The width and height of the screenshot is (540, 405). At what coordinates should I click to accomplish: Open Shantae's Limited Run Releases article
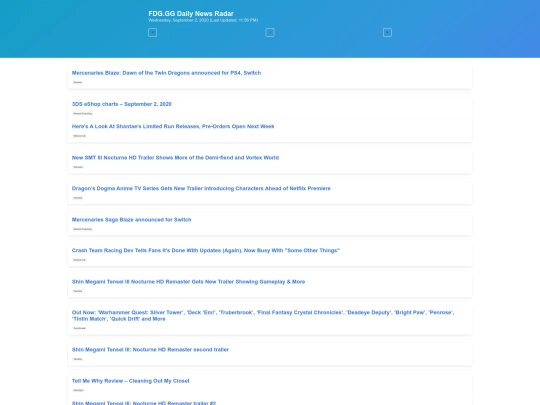tap(173, 126)
